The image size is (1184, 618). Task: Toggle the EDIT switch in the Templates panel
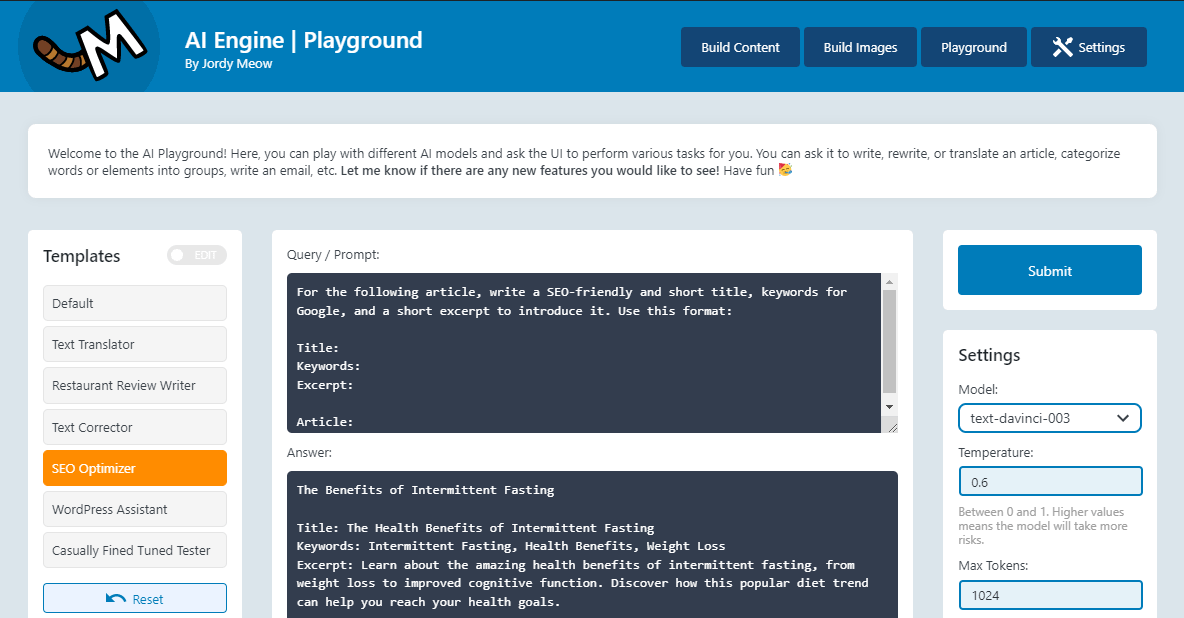[x=196, y=255]
